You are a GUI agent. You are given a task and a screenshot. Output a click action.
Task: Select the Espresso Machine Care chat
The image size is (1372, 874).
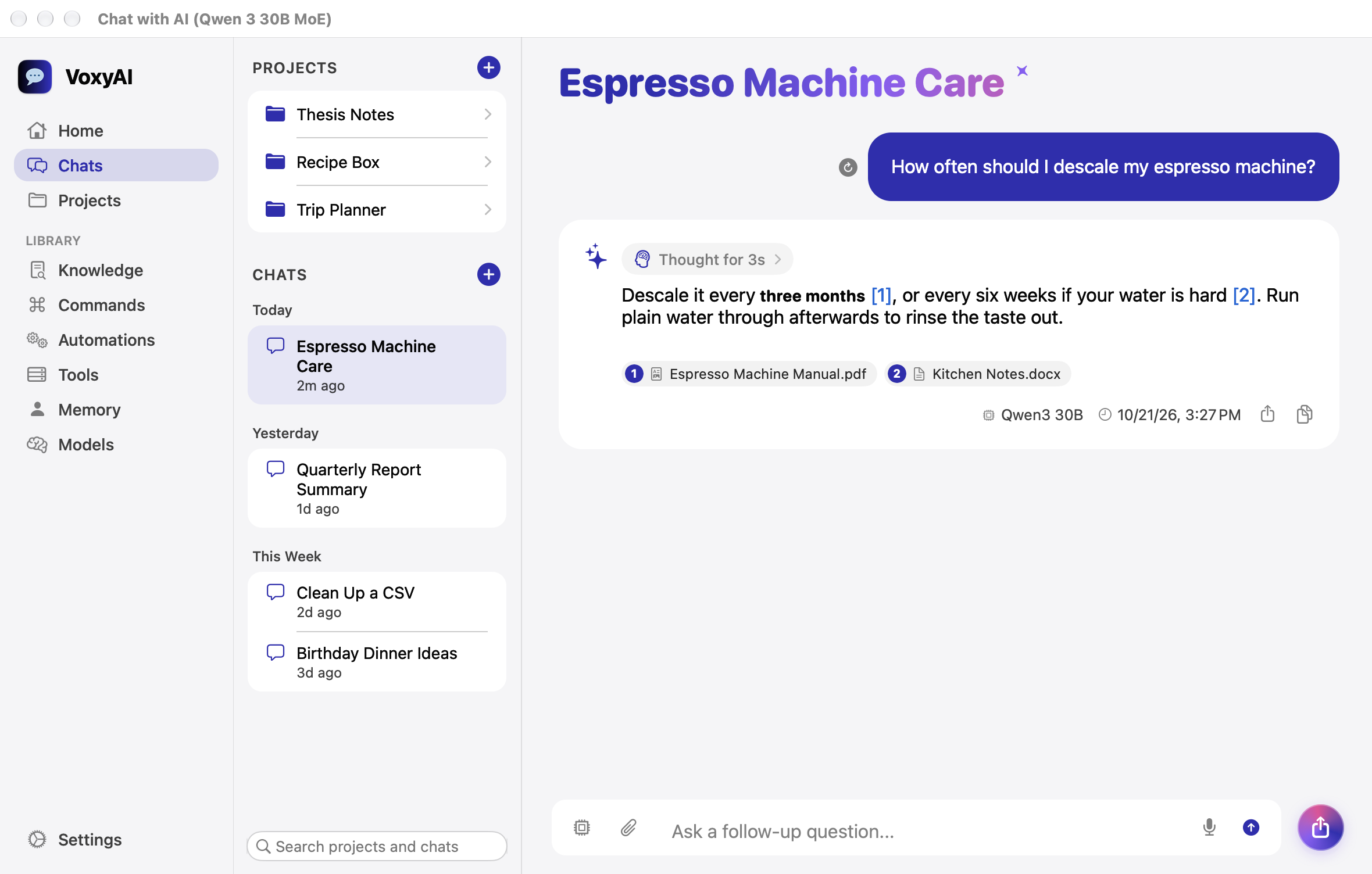tap(377, 365)
